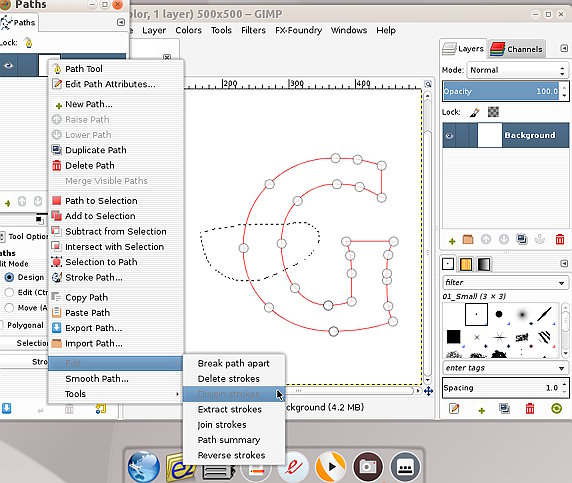Choose Path to Selection entry

pos(116,201)
